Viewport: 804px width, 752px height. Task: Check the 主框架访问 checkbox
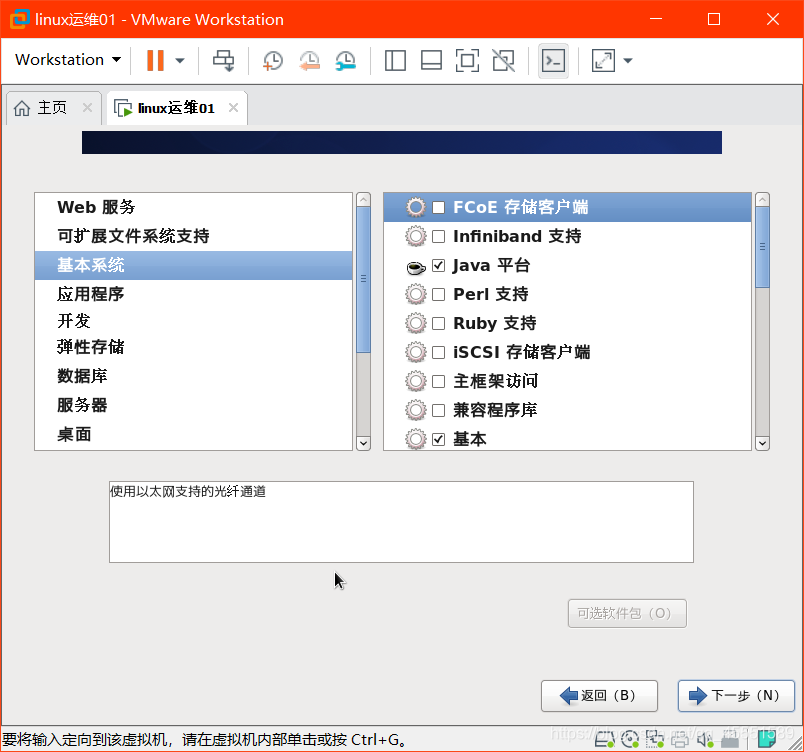pos(438,381)
